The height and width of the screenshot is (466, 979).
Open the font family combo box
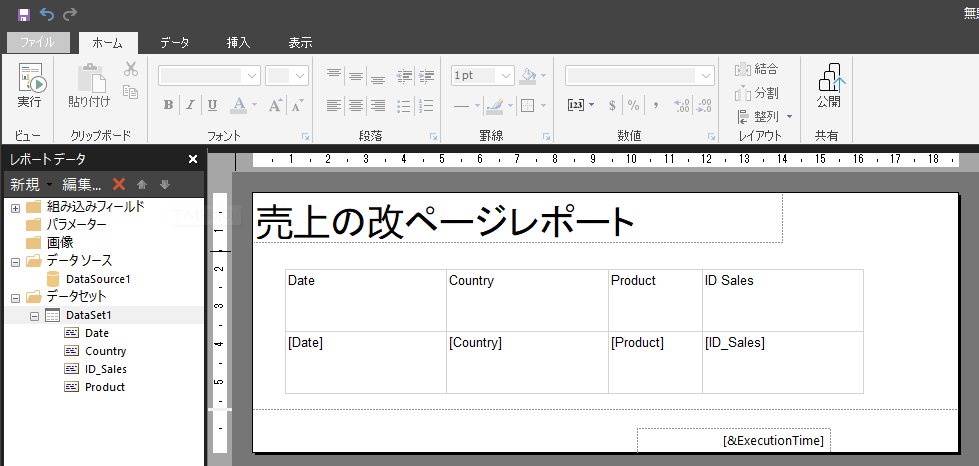point(209,76)
